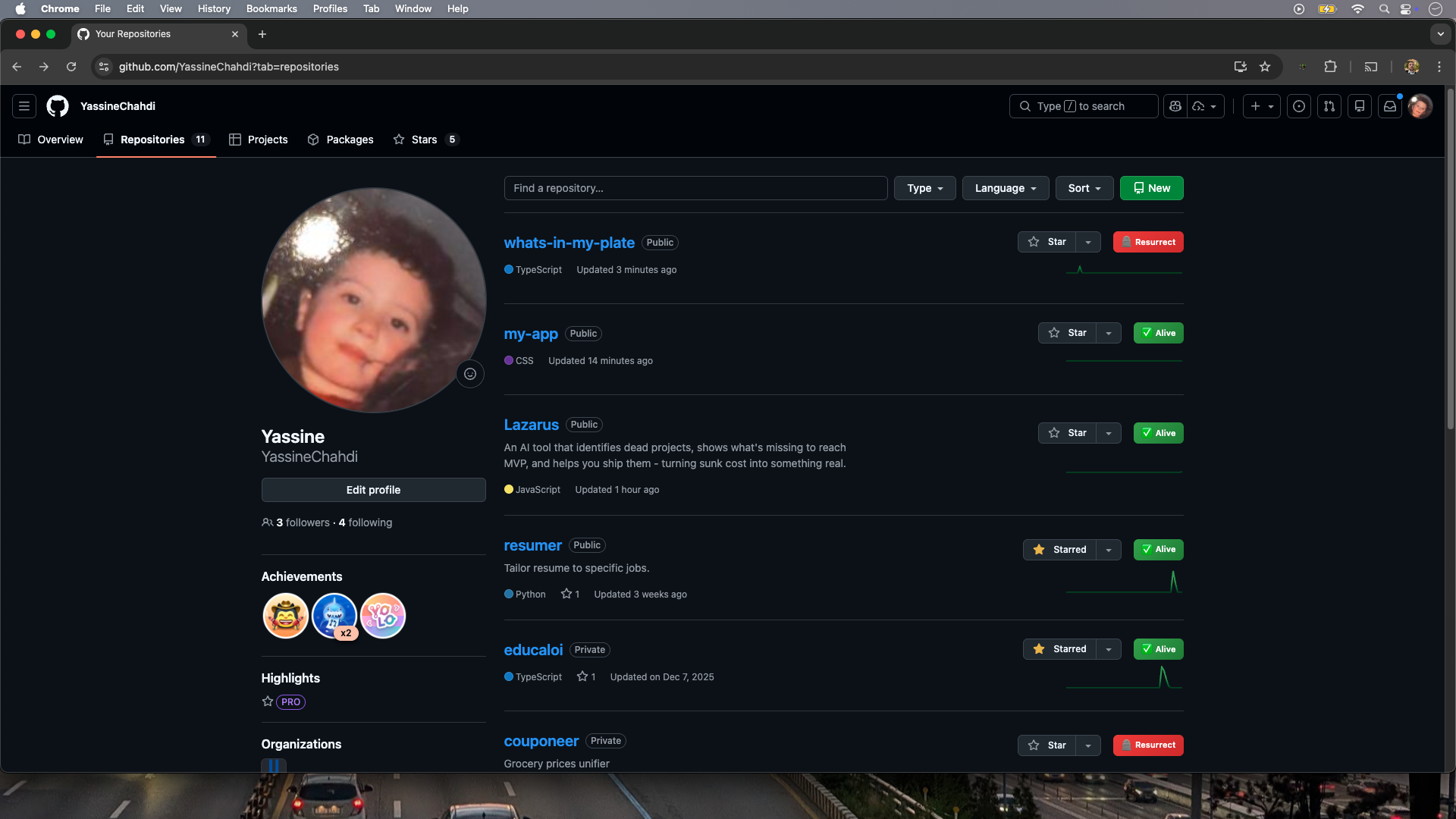Screen dimensions: 1456x819
Task: Unstar the resumer repository
Action: click(x=1060, y=549)
